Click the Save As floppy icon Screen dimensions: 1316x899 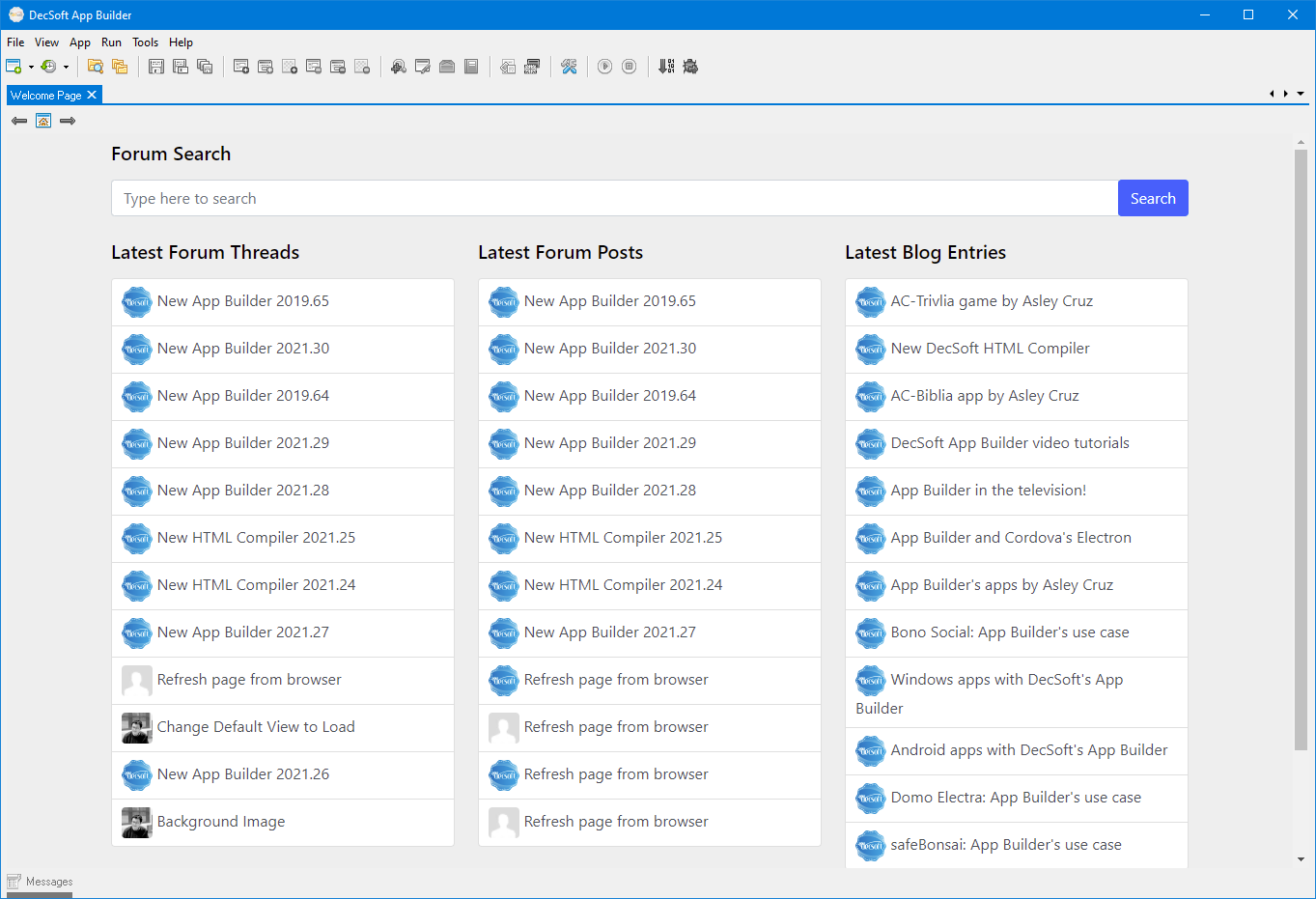(x=181, y=67)
